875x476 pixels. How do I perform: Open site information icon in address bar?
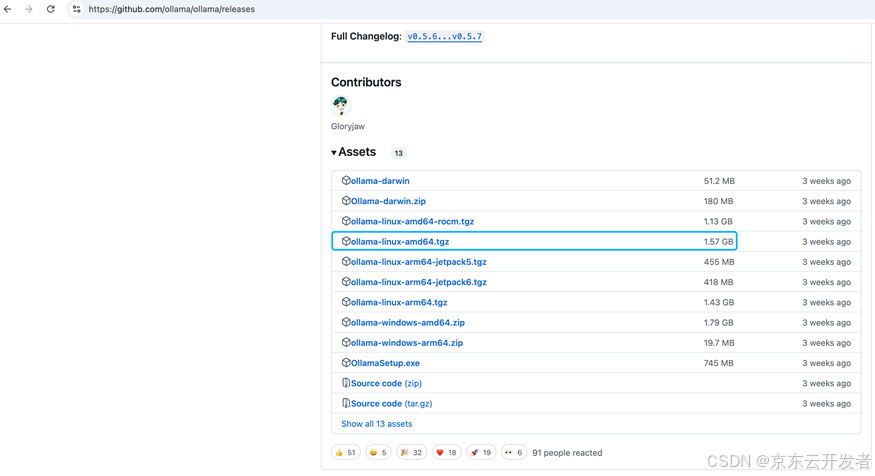[76, 9]
